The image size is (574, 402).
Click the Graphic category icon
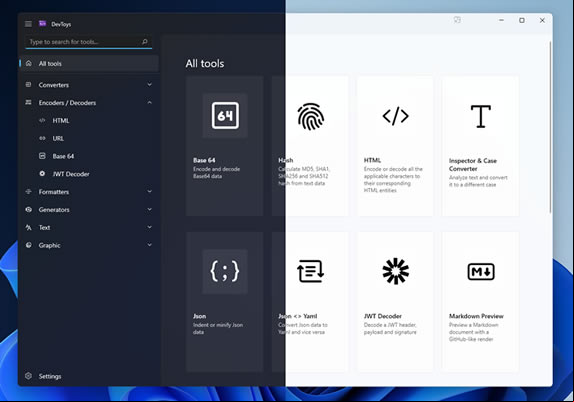coord(28,245)
